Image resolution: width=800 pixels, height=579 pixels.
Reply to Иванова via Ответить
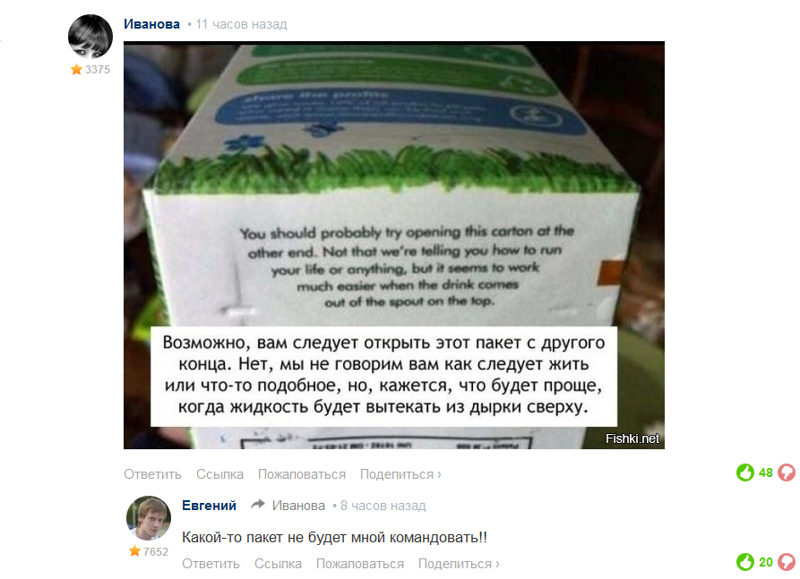tap(153, 474)
